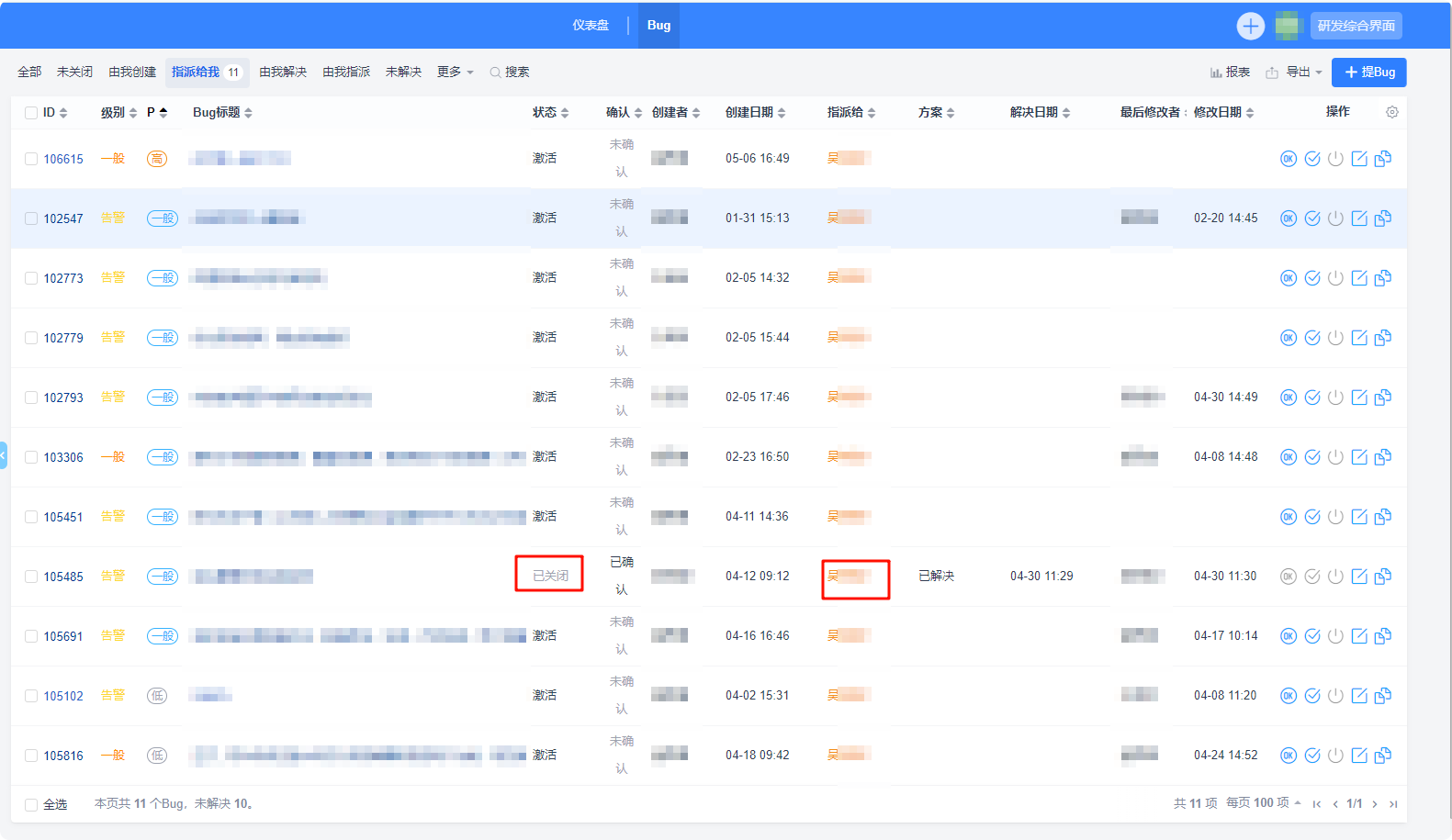
Task: Resolve bug 102547 using the checkmark icon
Action: (1311, 218)
